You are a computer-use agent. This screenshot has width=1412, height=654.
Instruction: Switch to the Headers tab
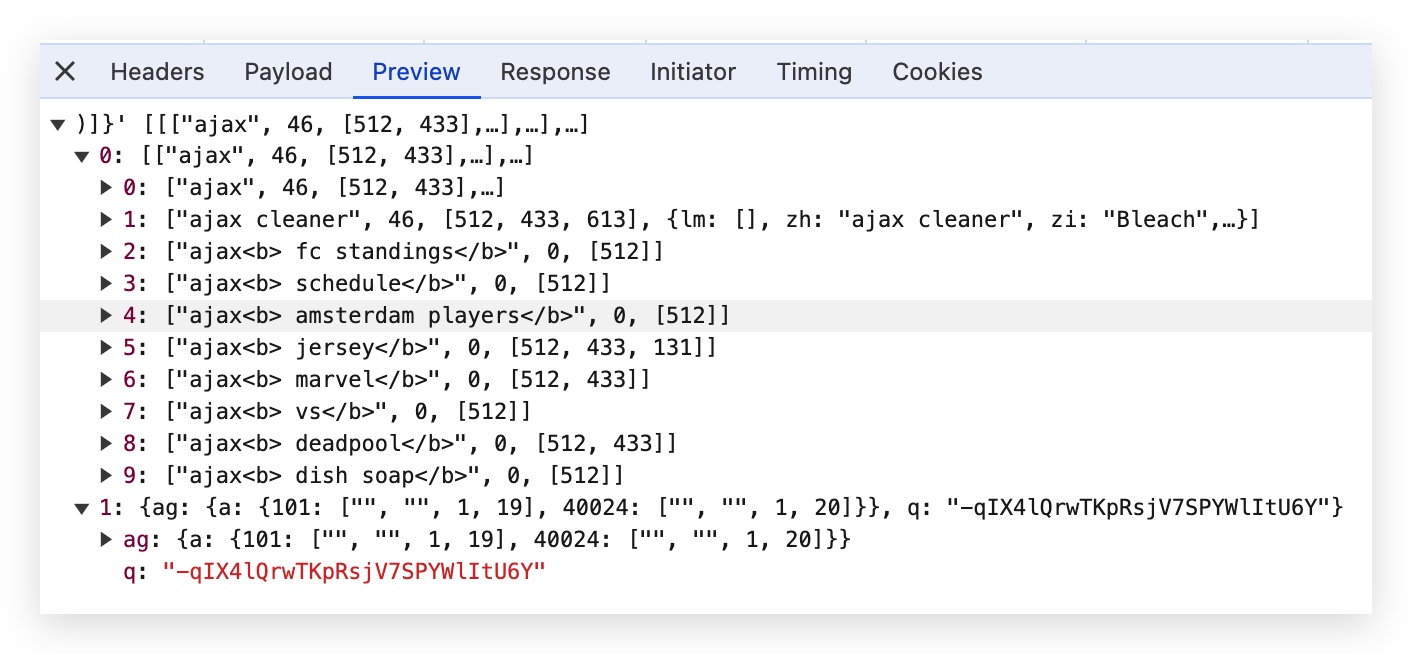tap(157, 72)
